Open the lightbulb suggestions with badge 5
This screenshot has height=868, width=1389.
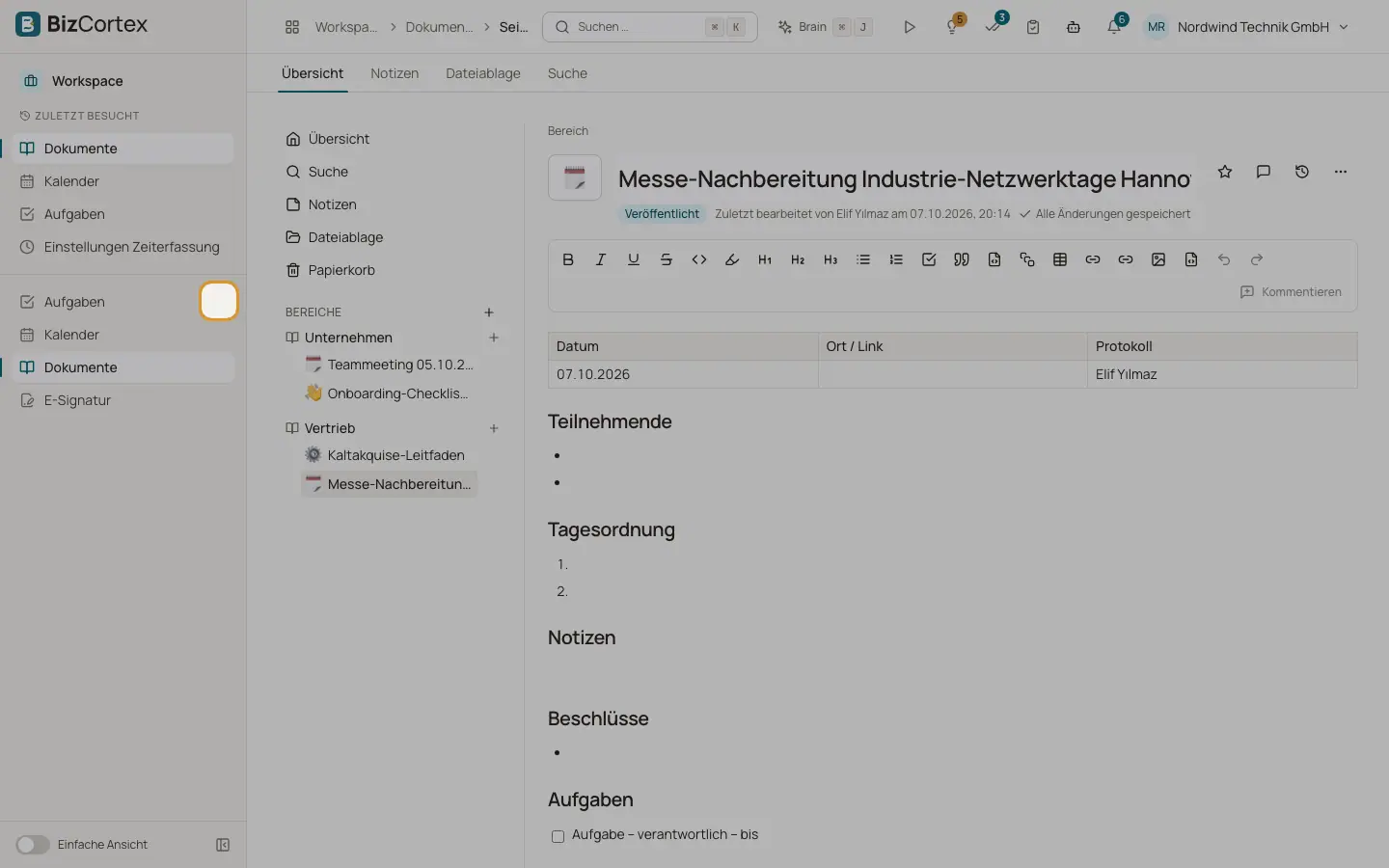click(952, 27)
